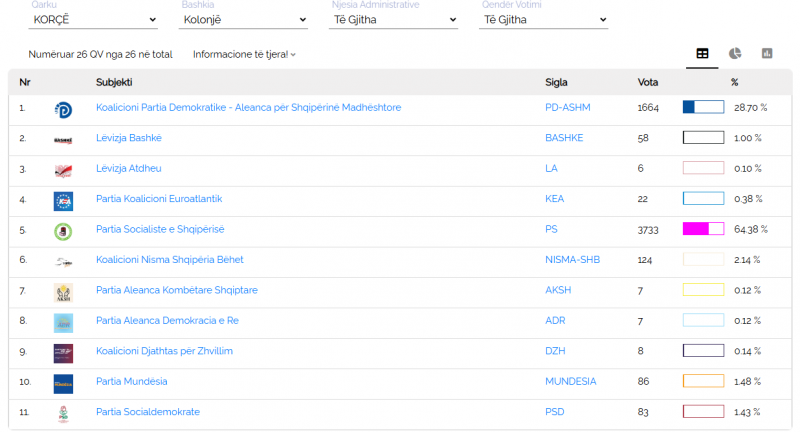Open Partia Aleanca Kombëtare Shqiptare link
This screenshot has height=432, width=800.
tap(177, 290)
